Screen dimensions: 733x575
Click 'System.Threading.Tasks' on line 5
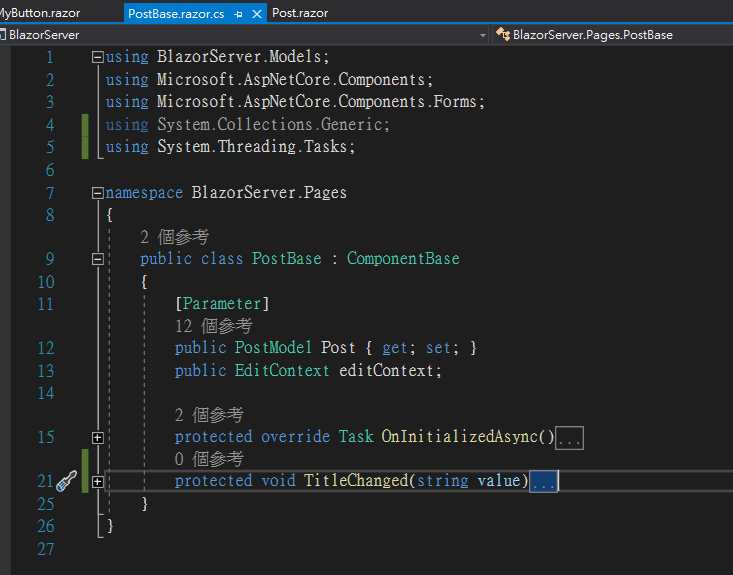[x=252, y=147]
